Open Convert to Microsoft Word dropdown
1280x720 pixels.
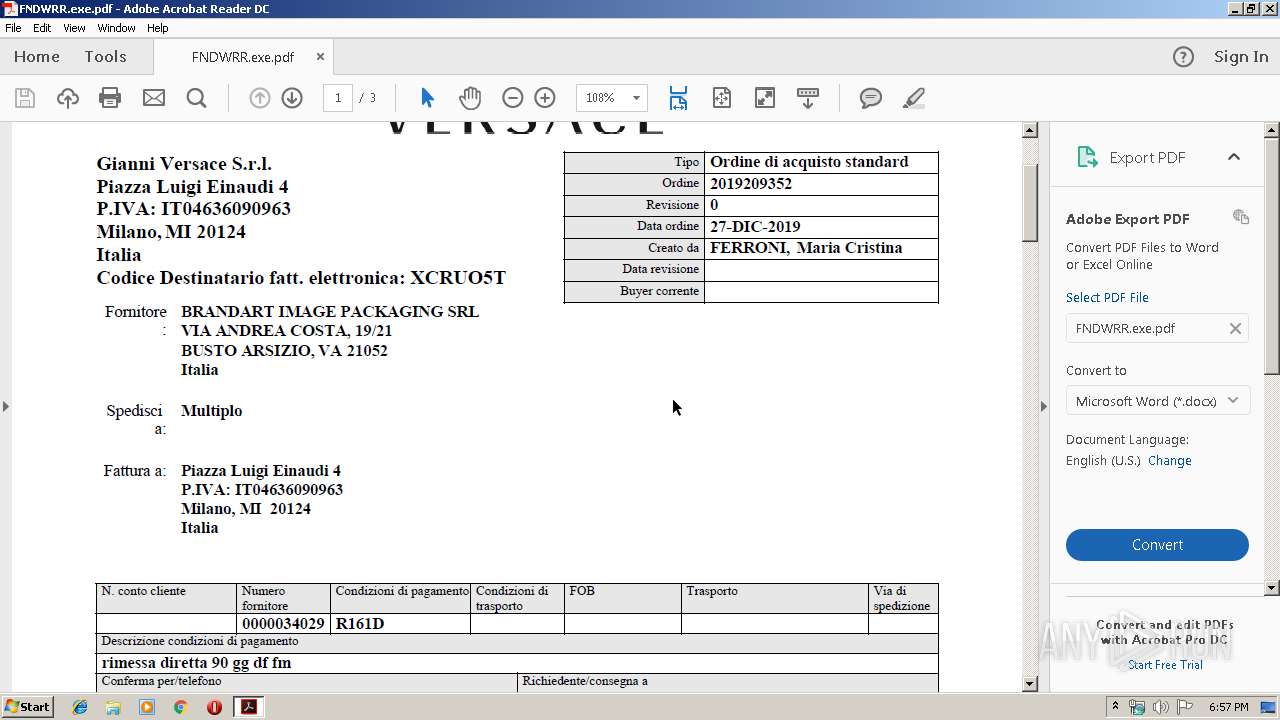1157,401
